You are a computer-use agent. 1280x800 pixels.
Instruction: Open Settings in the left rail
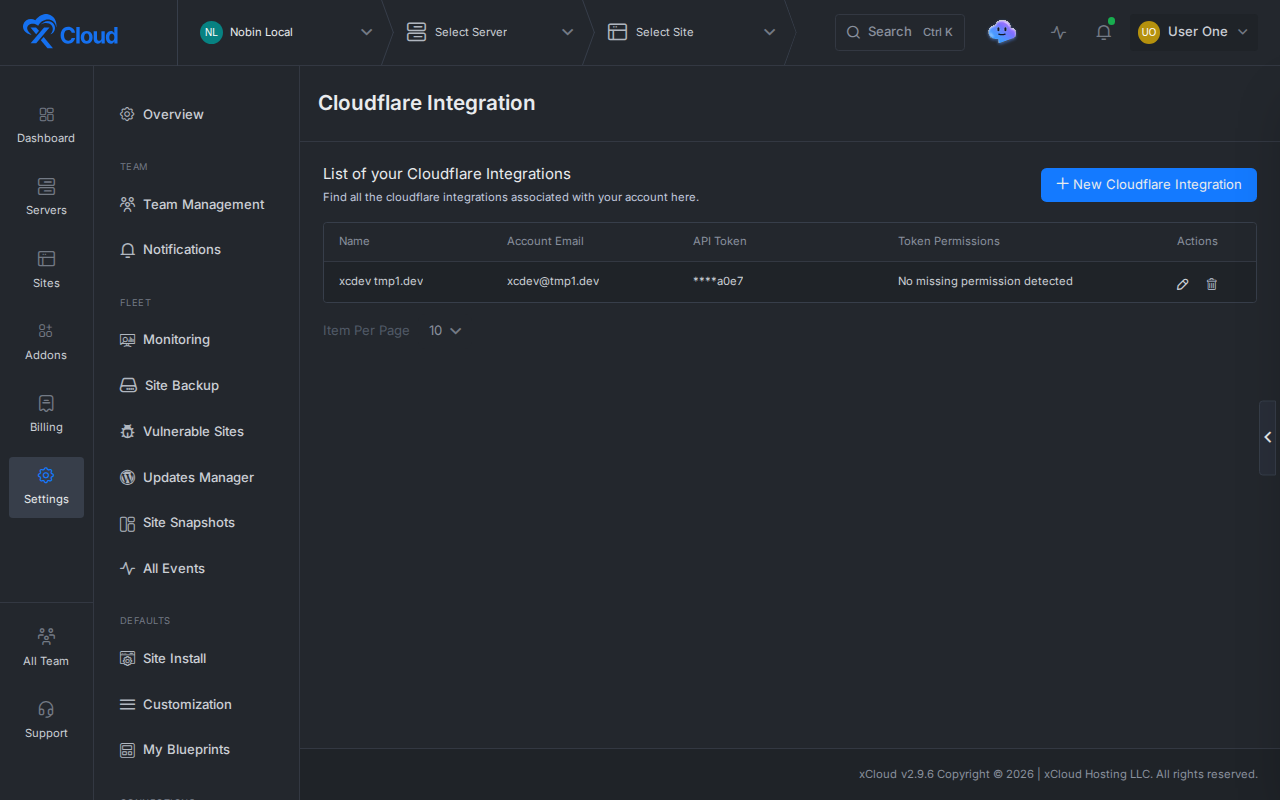click(x=46, y=487)
